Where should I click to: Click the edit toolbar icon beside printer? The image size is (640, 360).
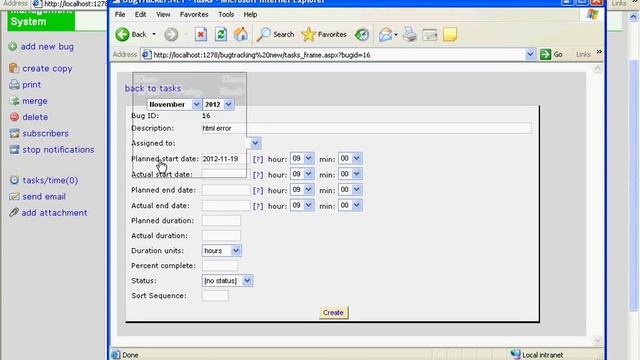(x=430, y=35)
